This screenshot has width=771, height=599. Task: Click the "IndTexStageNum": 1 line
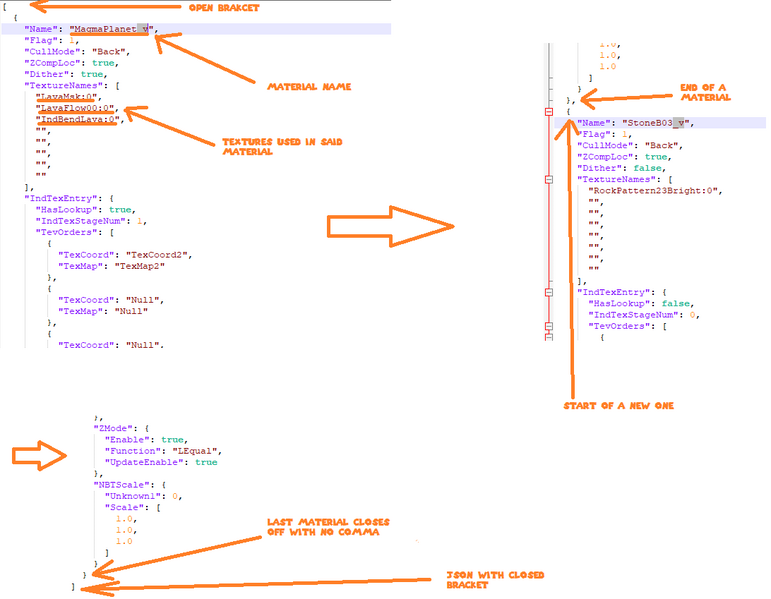[x=90, y=221]
